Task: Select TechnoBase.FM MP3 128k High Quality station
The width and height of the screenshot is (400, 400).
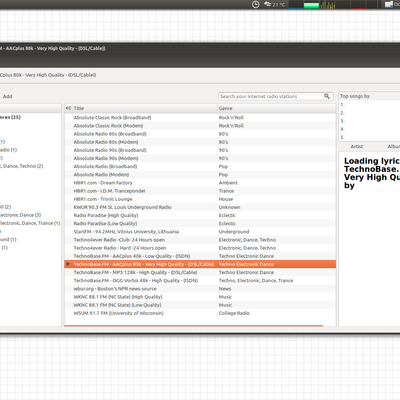Action: pyautogui.click(x=200, y=272)
